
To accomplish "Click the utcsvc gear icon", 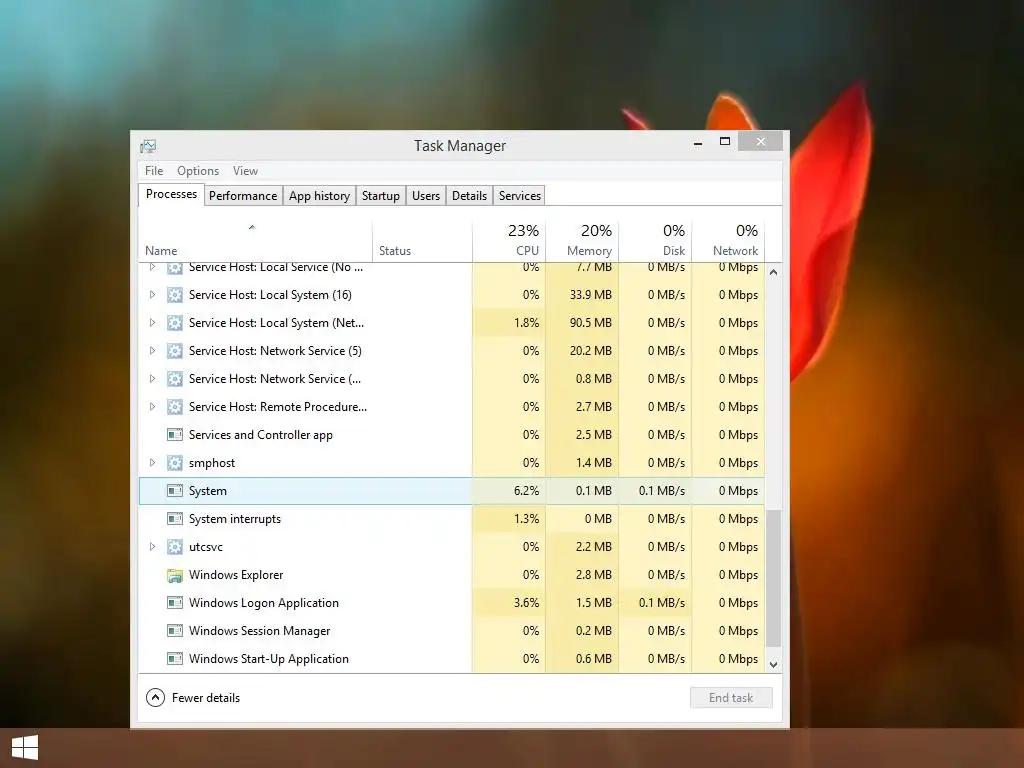I will (x=174, y=547).
